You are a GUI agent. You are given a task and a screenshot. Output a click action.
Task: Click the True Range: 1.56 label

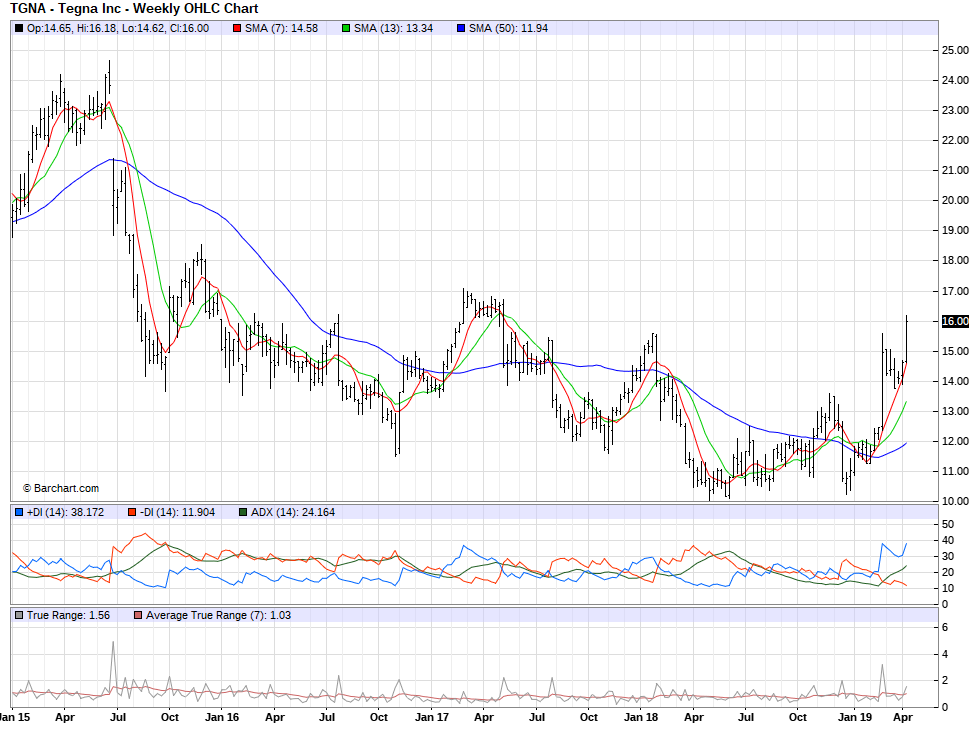click(x=68, y=616)
